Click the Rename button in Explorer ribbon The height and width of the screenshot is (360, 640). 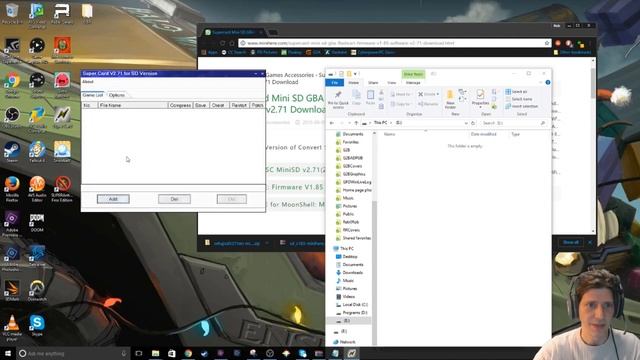pyautogui.click(x=428, y=104)
